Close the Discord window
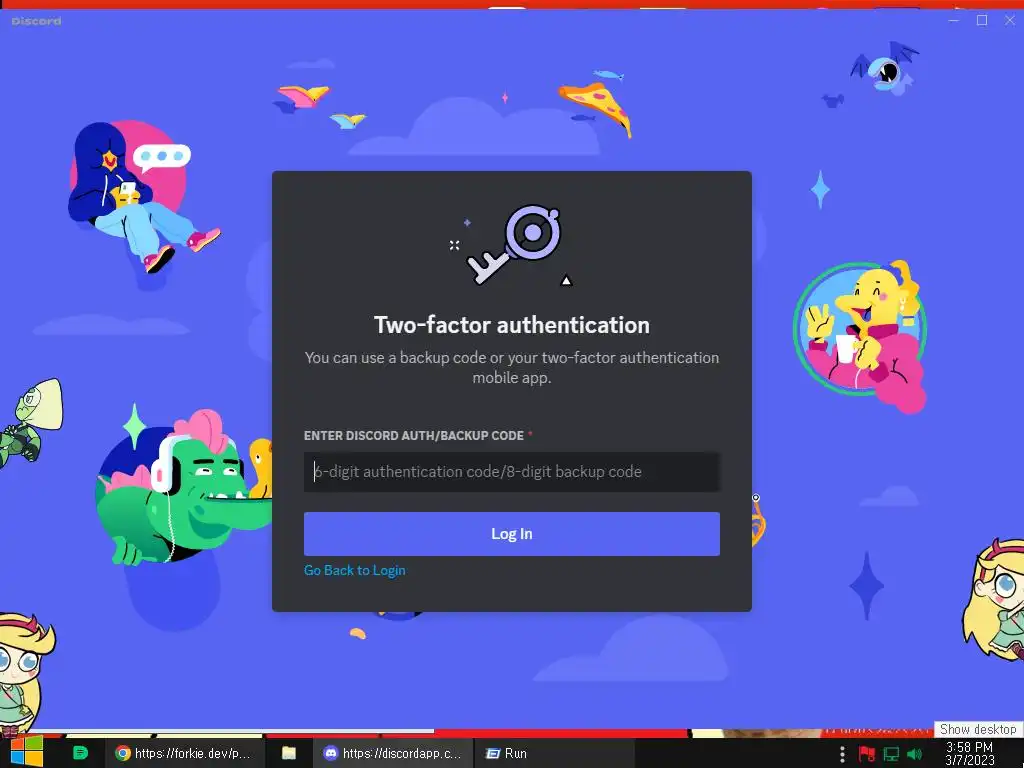The height and width of the screenshot is (768, 1024). (1010, 20)
